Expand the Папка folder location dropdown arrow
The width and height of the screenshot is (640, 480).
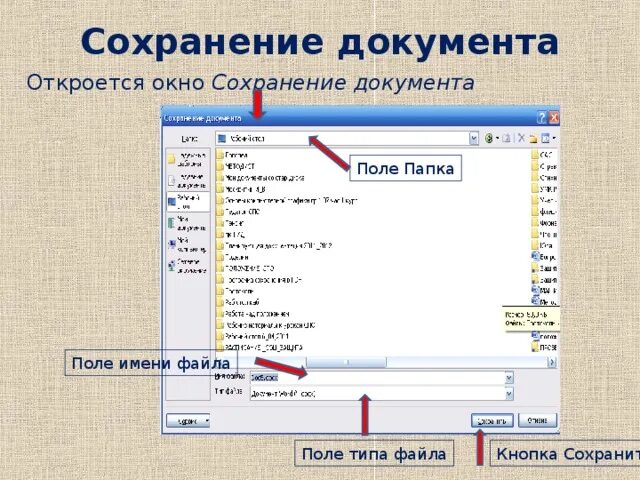coord(473,139)
